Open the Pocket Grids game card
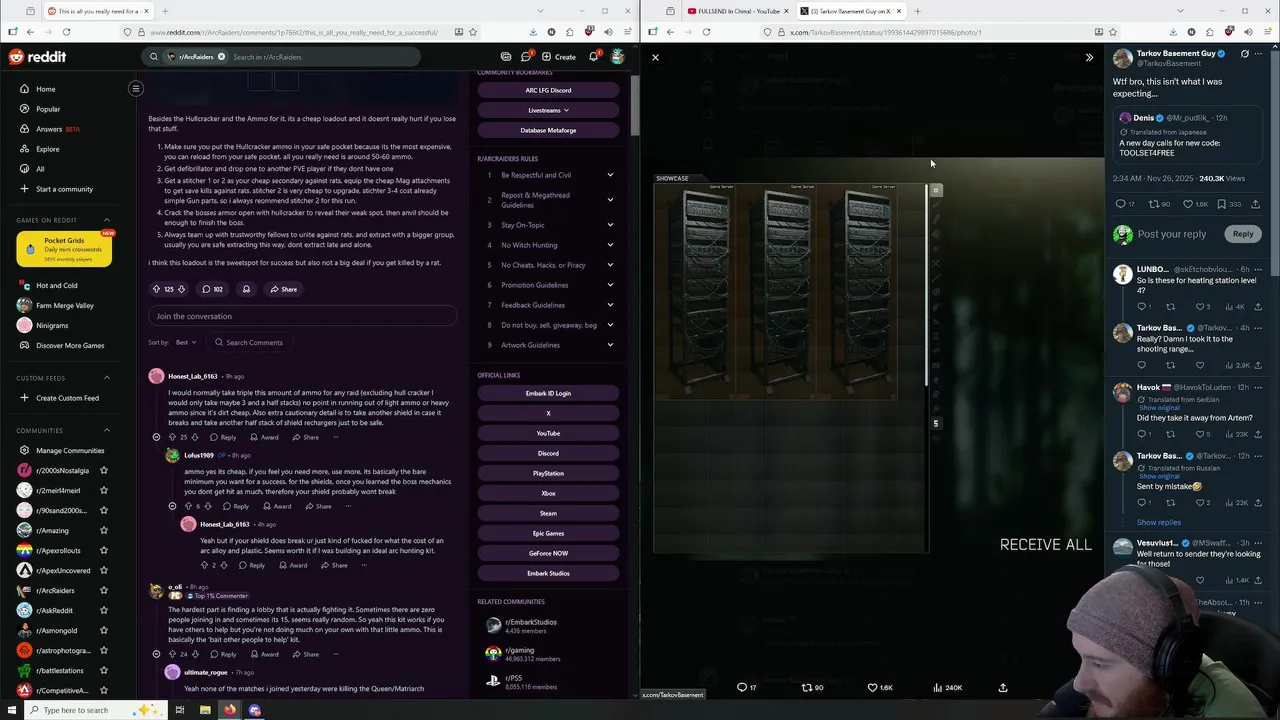 coord(64,247)
